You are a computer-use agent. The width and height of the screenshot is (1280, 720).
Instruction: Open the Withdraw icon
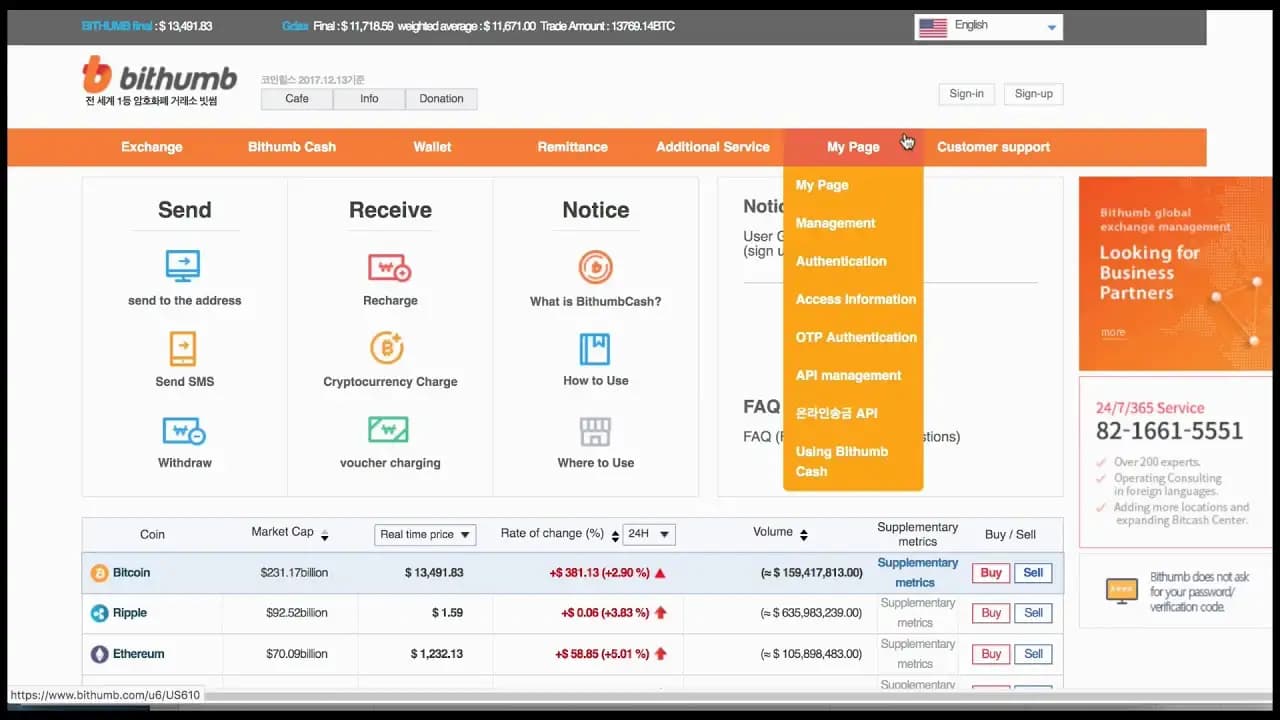point(184,431)
